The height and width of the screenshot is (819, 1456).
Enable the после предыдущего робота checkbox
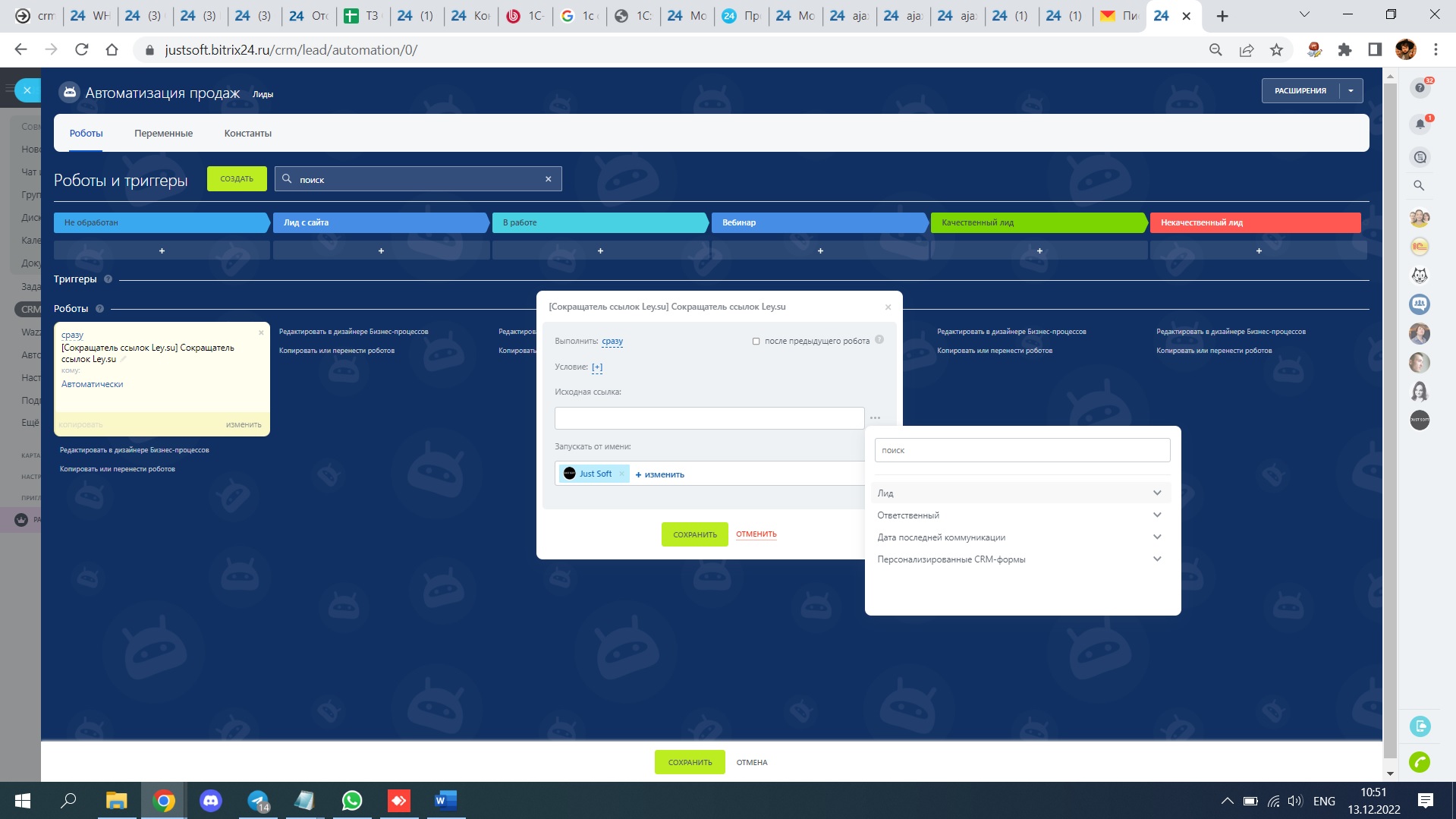coord(756,342)
